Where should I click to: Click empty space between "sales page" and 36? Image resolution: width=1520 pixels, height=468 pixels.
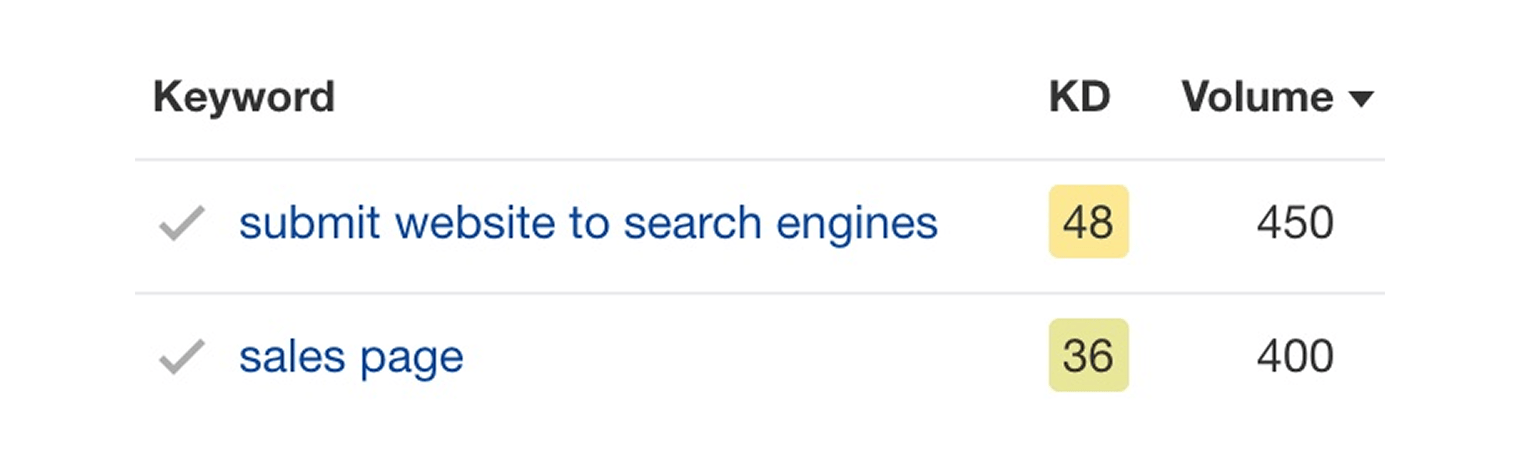pos(750,357)
